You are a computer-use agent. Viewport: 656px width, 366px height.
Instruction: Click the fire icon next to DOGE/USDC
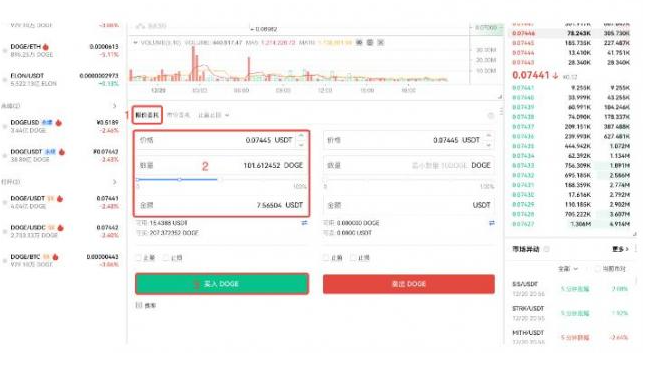(x=60, y=228)
